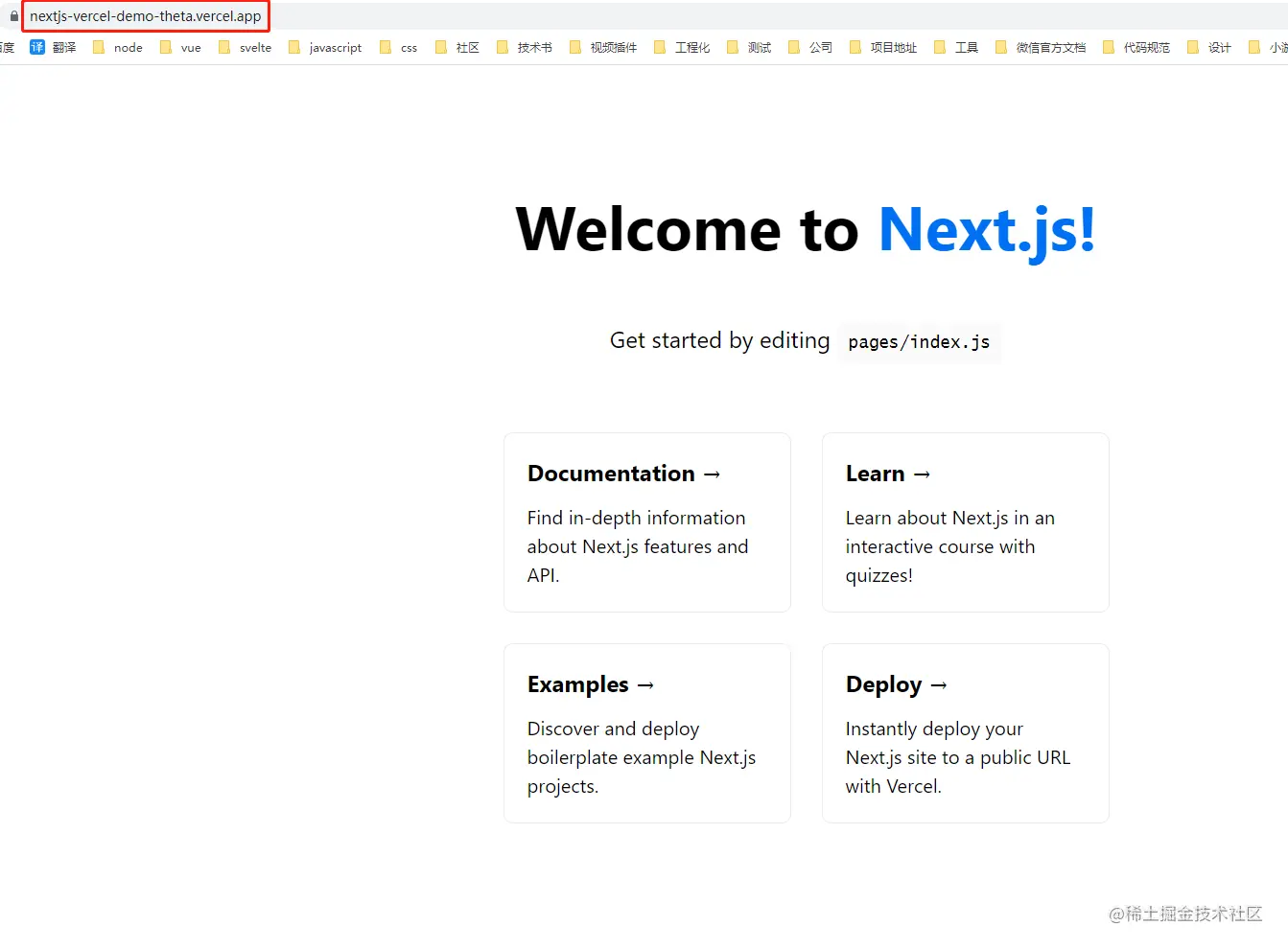Open the 社区 bookmark folder

tap(457, 47)
